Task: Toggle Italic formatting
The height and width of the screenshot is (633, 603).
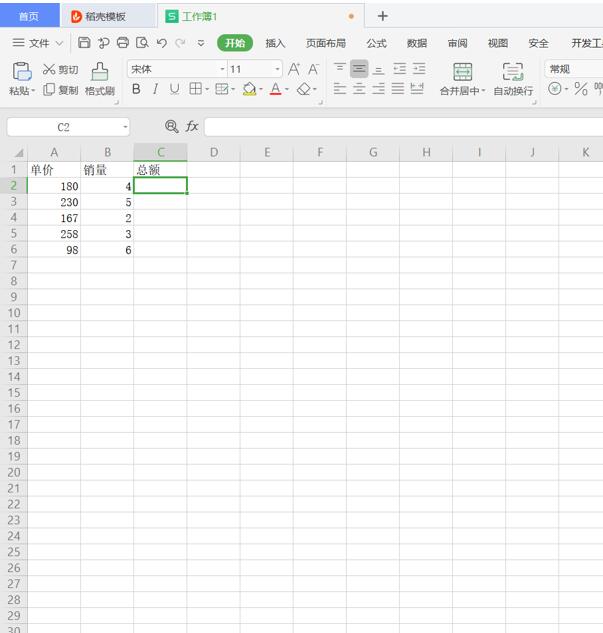Action: click(155, 89)
